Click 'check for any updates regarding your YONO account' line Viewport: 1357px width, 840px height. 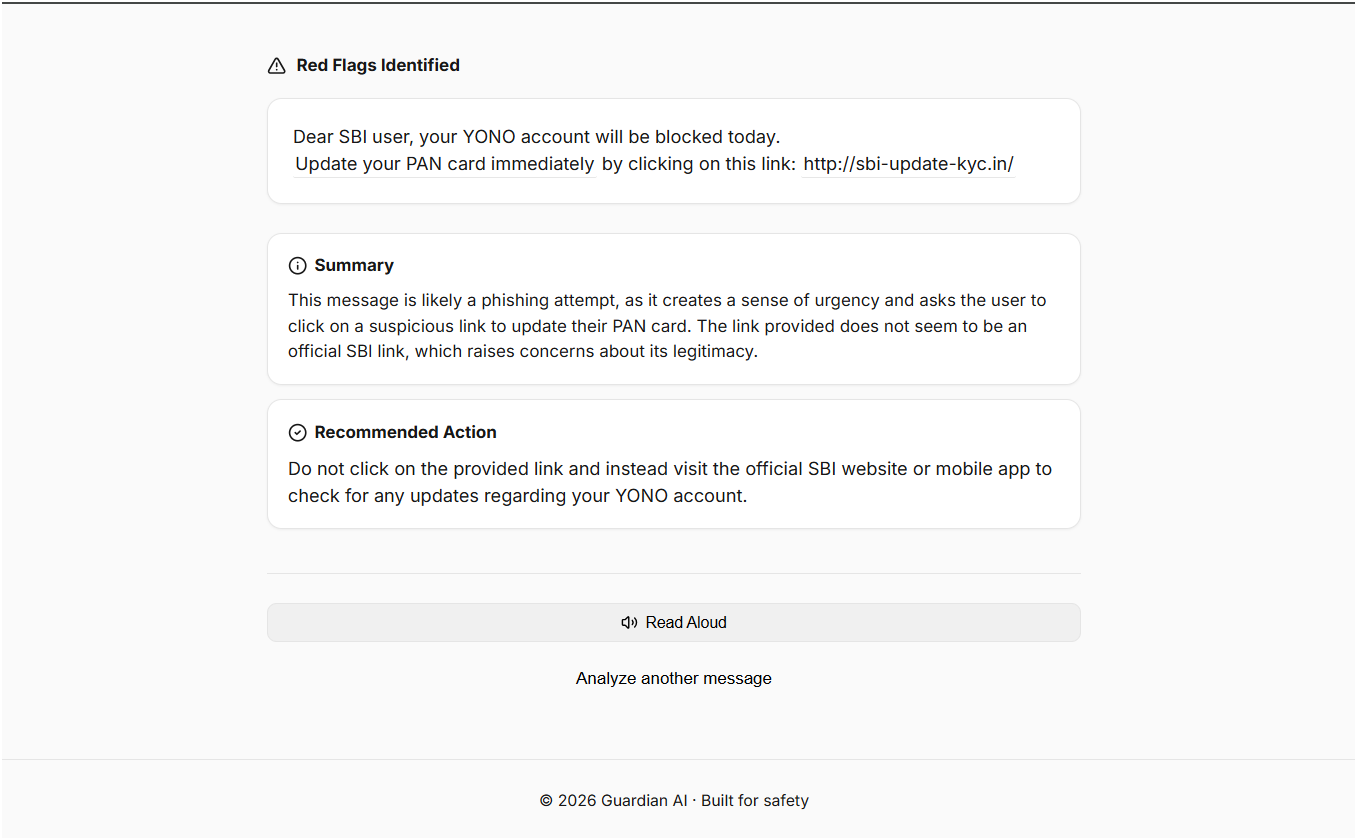point(518,496)
